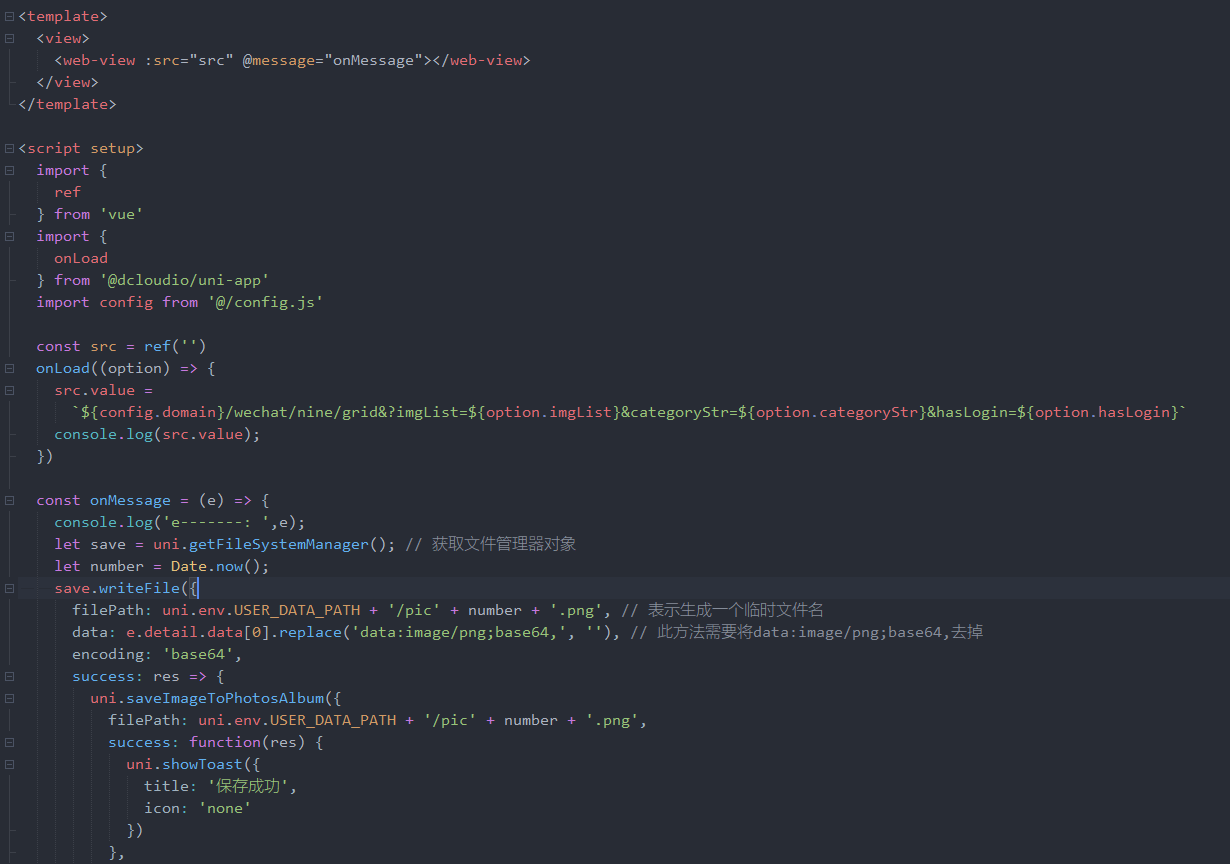Fold the save.writeFile call block
Screen dimensions: 1230x864
(x=9, y=588)
